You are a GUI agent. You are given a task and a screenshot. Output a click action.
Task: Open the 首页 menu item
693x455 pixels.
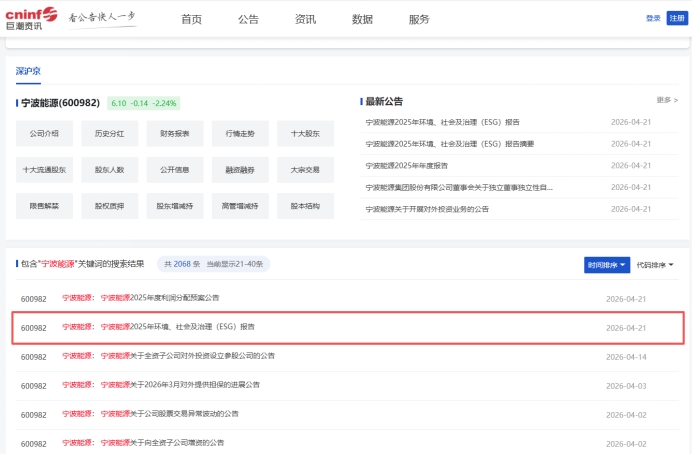tap(191, 20)
